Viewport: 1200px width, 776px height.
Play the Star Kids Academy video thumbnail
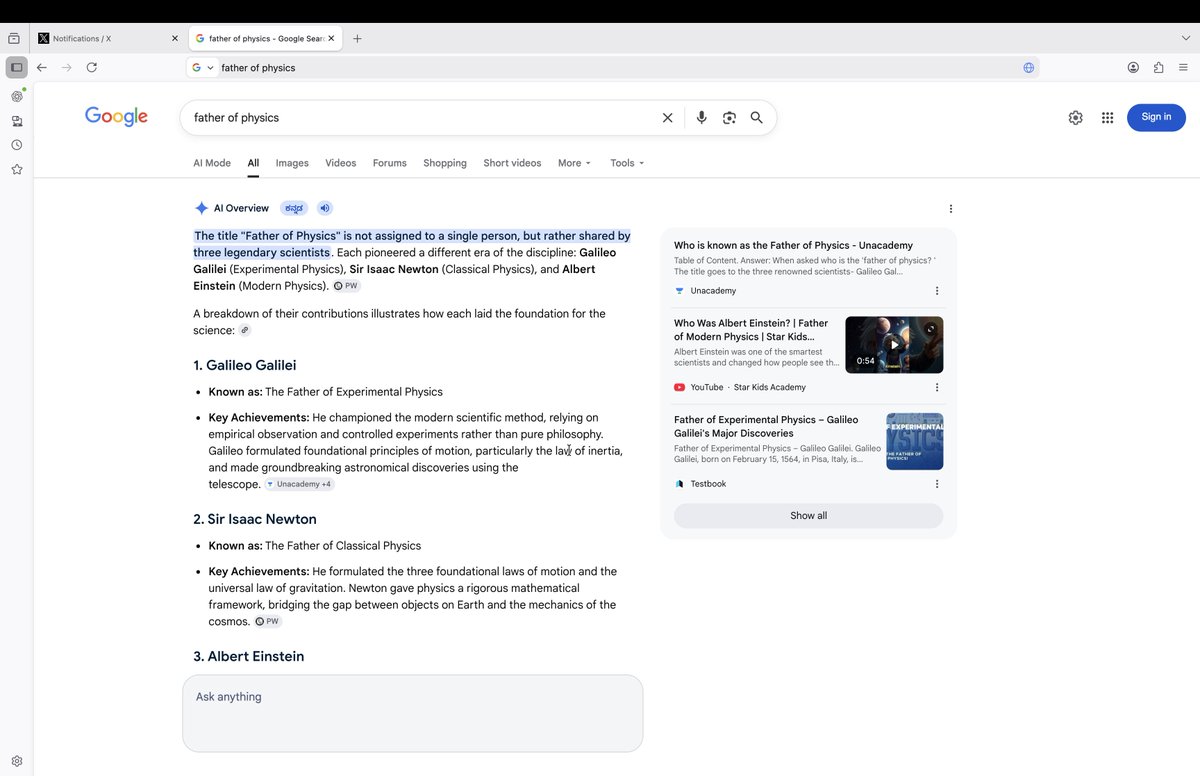894,345
